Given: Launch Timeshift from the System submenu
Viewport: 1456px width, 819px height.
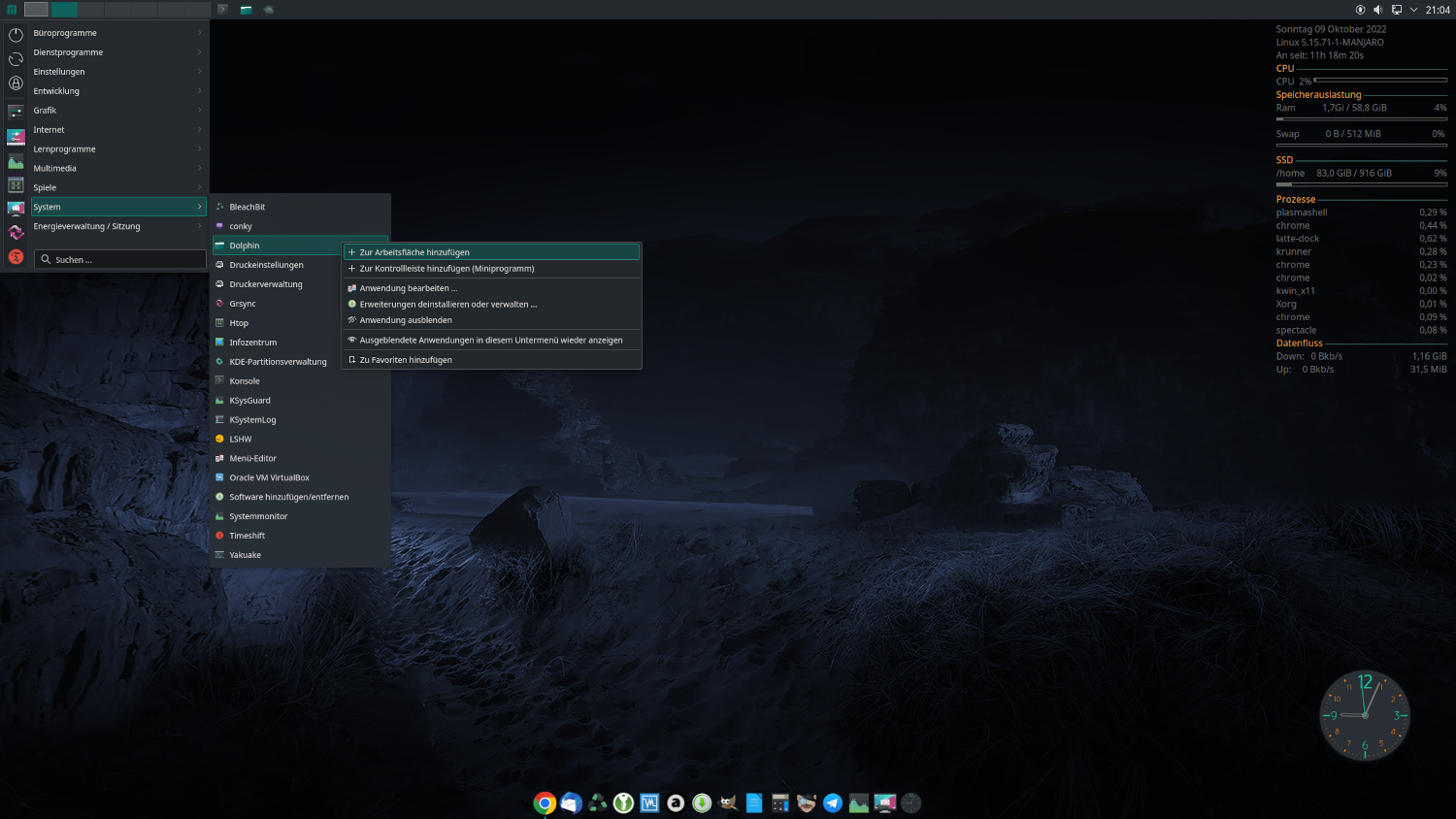Looking at the screenshot, I should point(301,536).
